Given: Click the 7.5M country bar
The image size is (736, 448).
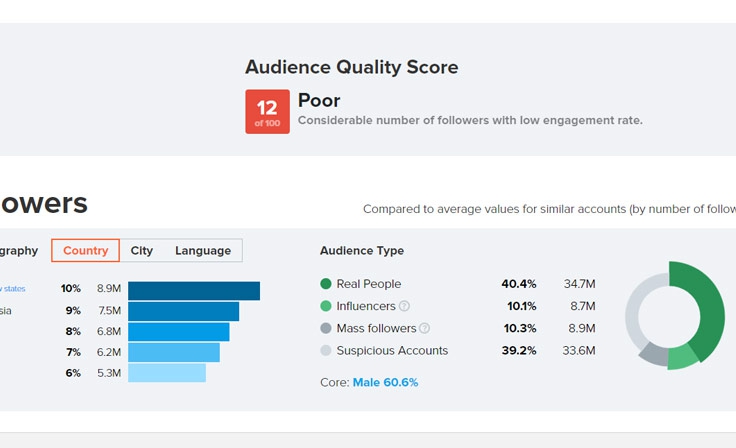Looking at the screenshot, I should [x=183, y=311].
